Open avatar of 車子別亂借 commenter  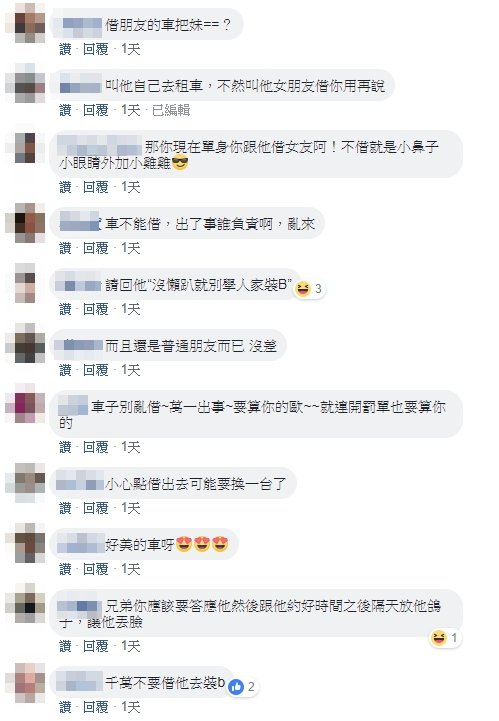pyautogui.click(x=25, y=403)
